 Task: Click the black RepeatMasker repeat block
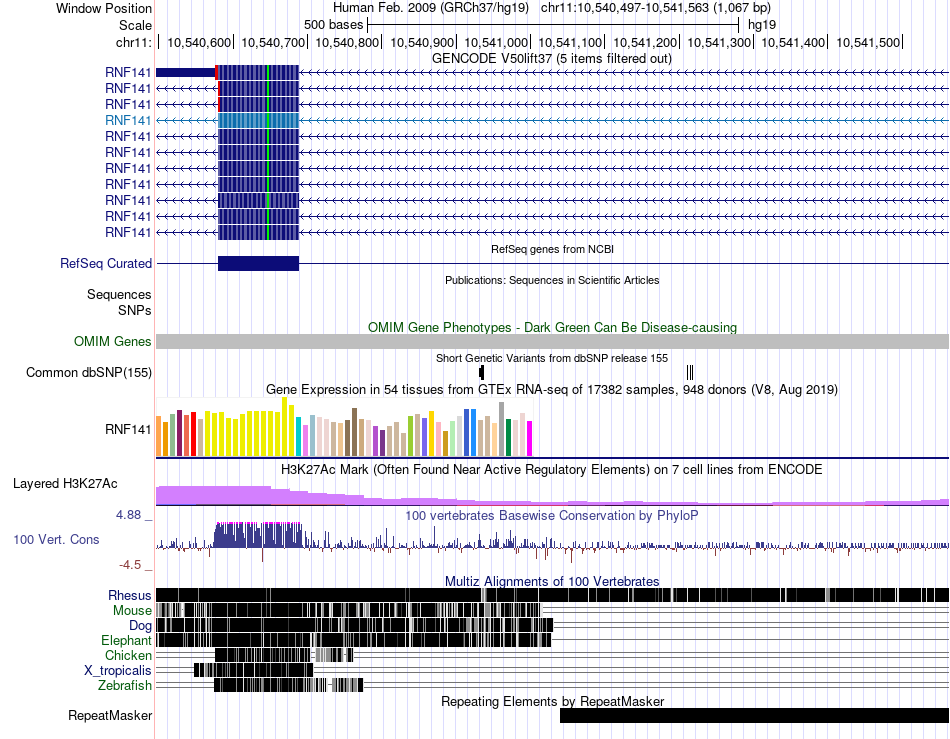tap(754, 716)
